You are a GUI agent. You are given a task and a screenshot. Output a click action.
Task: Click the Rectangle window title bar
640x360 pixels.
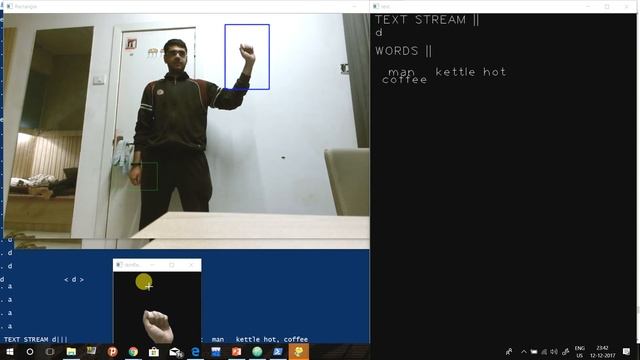[186, 6]
